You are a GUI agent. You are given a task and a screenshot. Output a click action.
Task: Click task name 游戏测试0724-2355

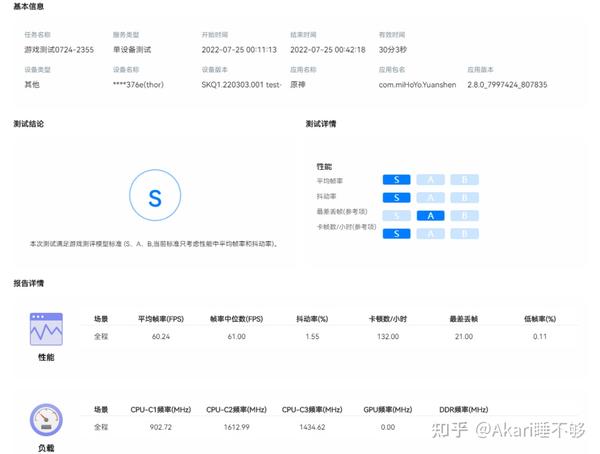click(x=59, y=50)
